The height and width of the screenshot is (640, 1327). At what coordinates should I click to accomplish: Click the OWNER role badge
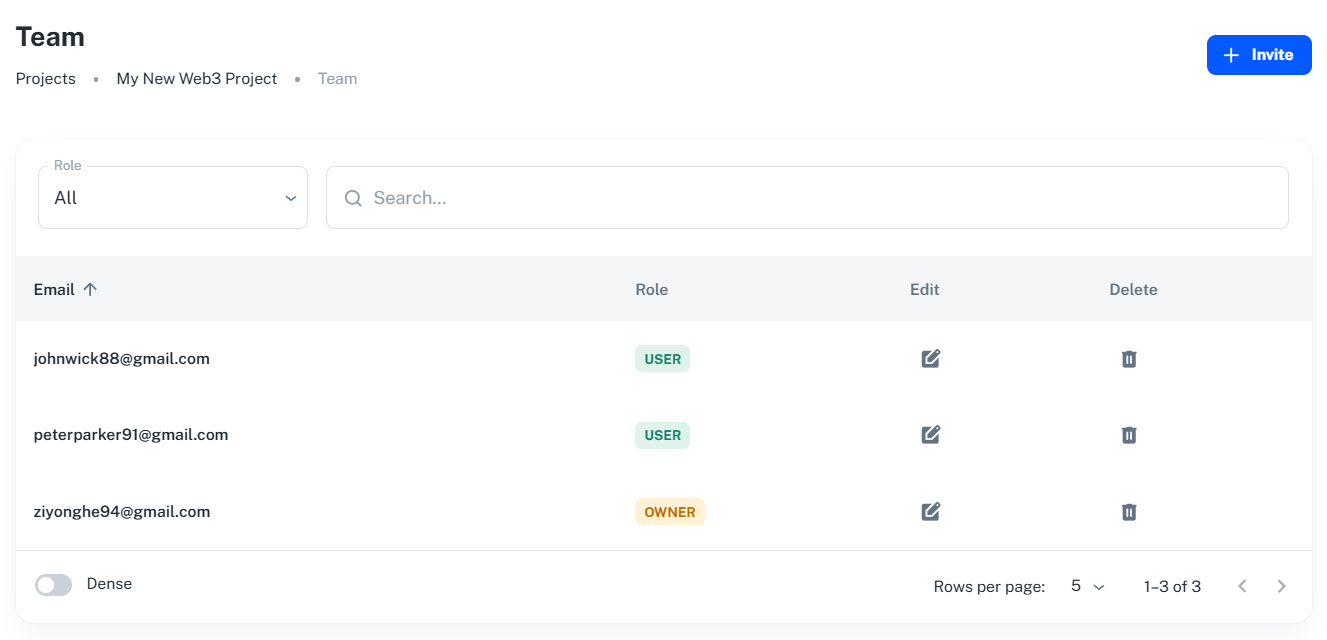[670, 512]
